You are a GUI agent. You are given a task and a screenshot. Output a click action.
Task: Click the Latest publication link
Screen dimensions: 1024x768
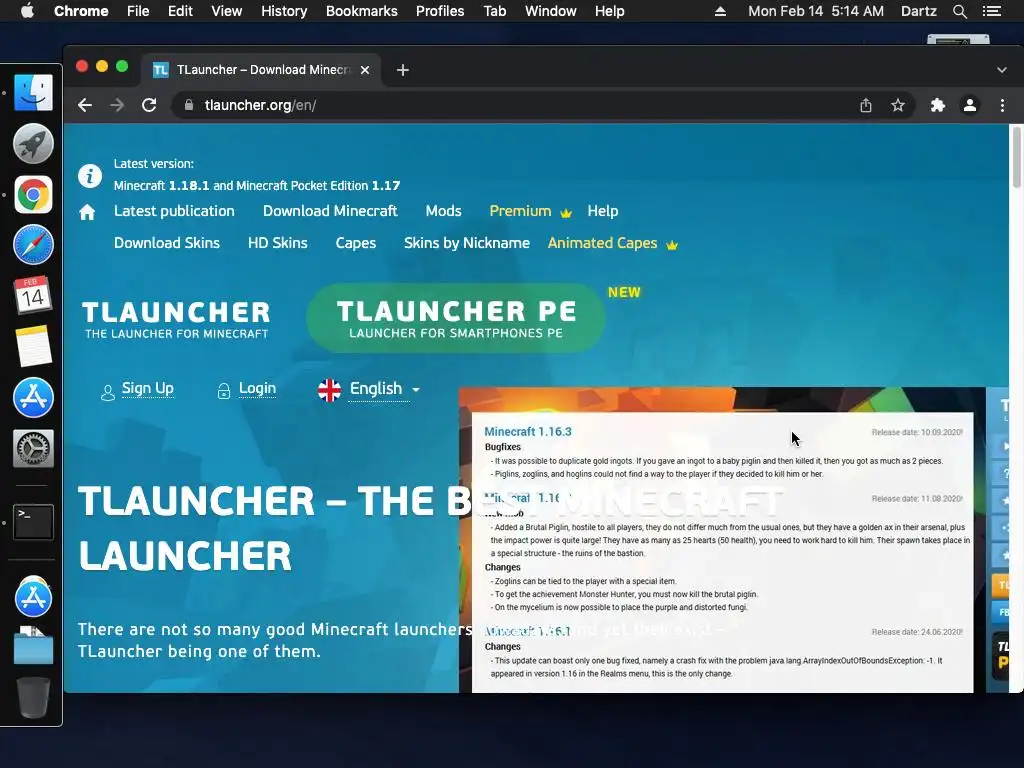pyautogui.click(x=174, y=211)
